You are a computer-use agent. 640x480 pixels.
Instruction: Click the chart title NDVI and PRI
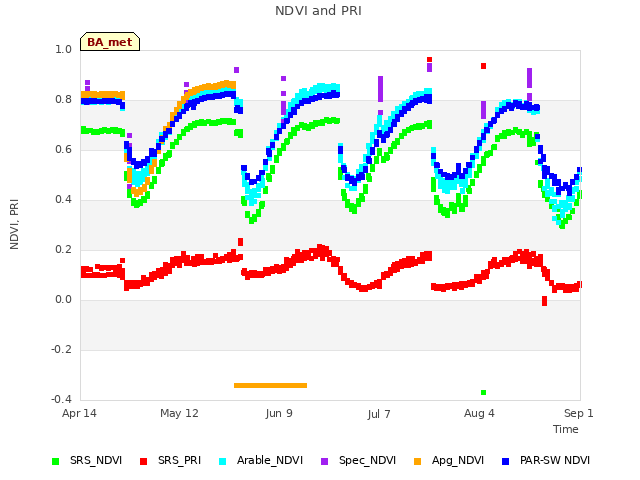[318, 11]
